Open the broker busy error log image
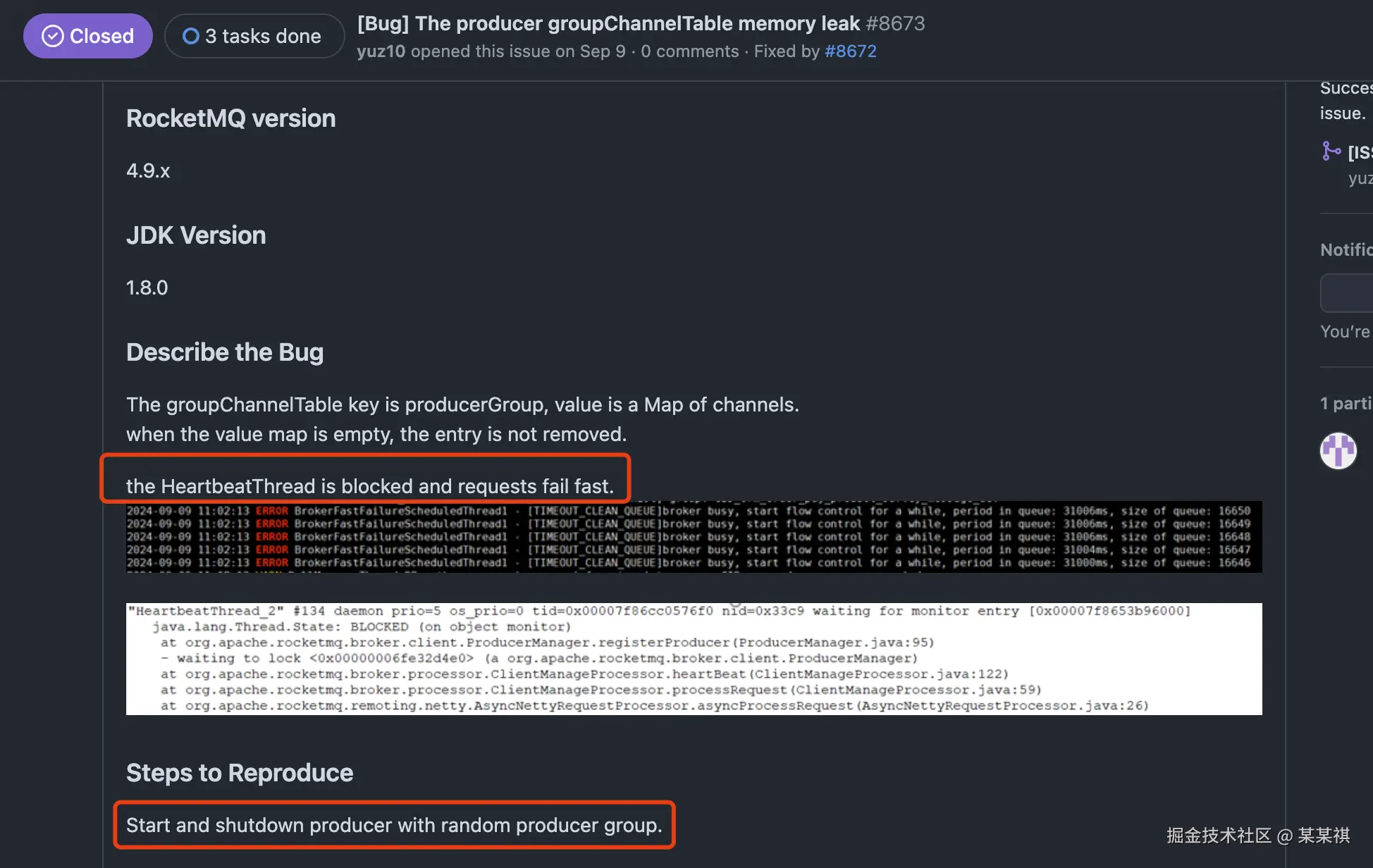 click(694, 537)
